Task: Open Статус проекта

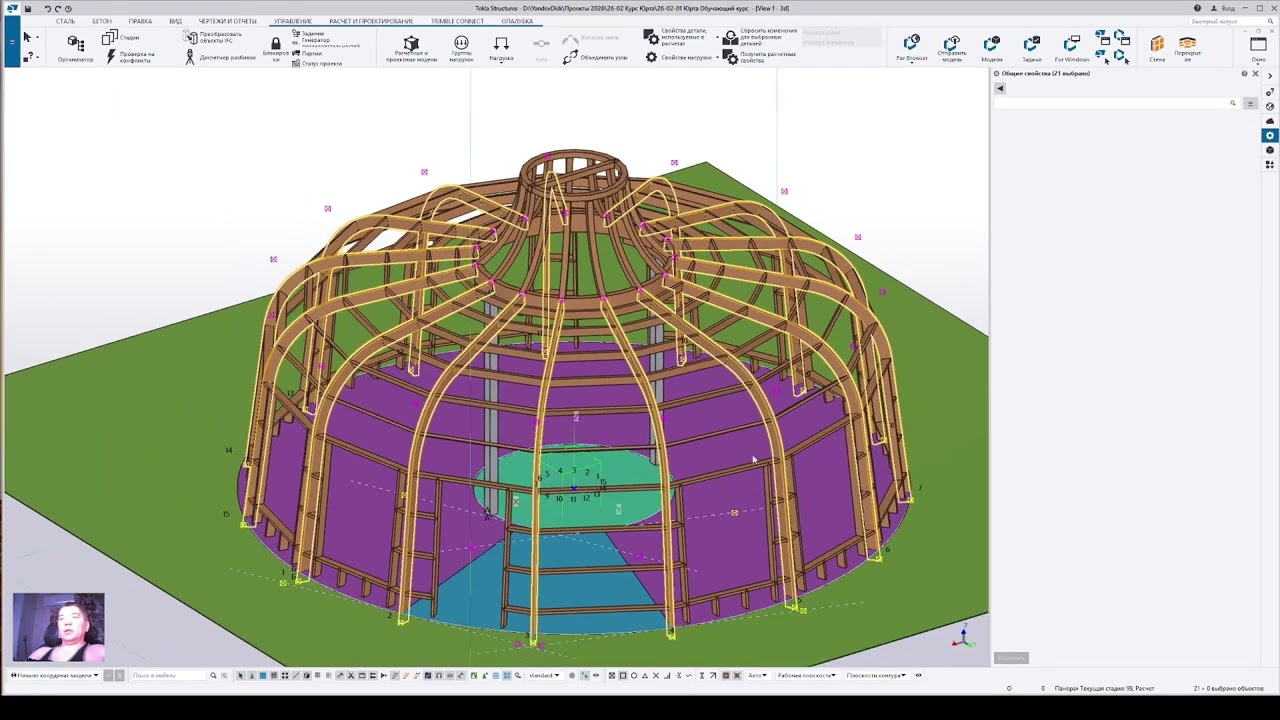Action: [317, 63]
